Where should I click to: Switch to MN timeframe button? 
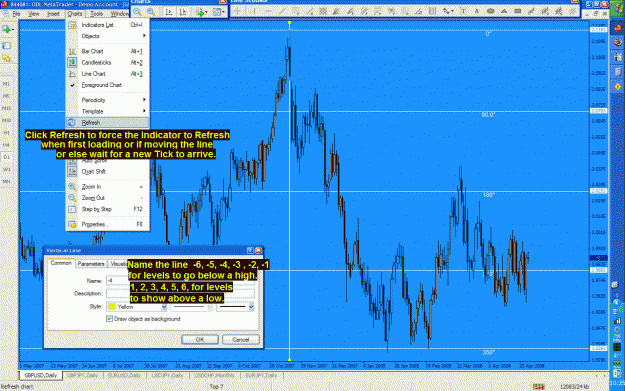(x=6, y=181)
